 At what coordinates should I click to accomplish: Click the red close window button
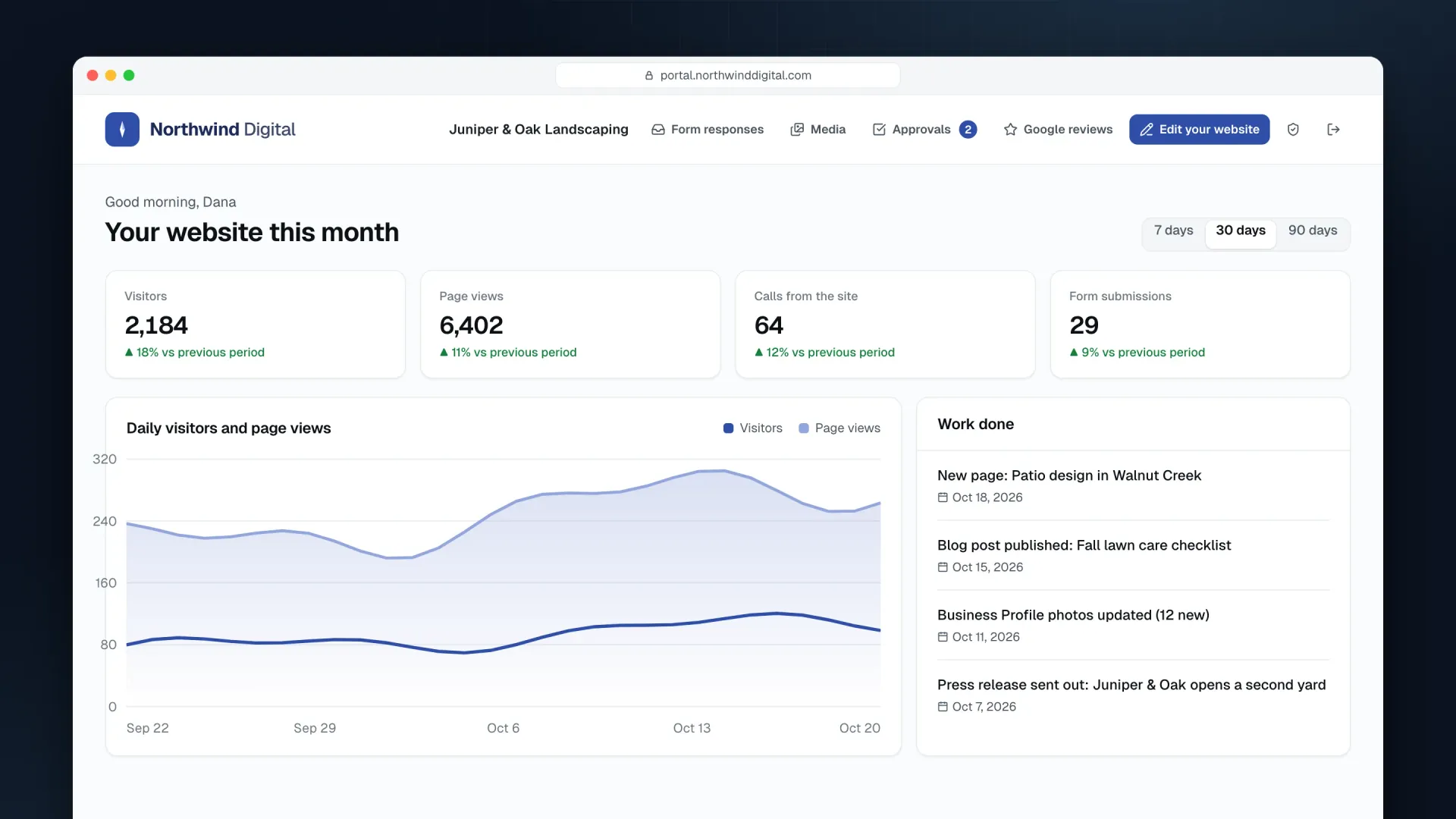[x=93, y=75]
